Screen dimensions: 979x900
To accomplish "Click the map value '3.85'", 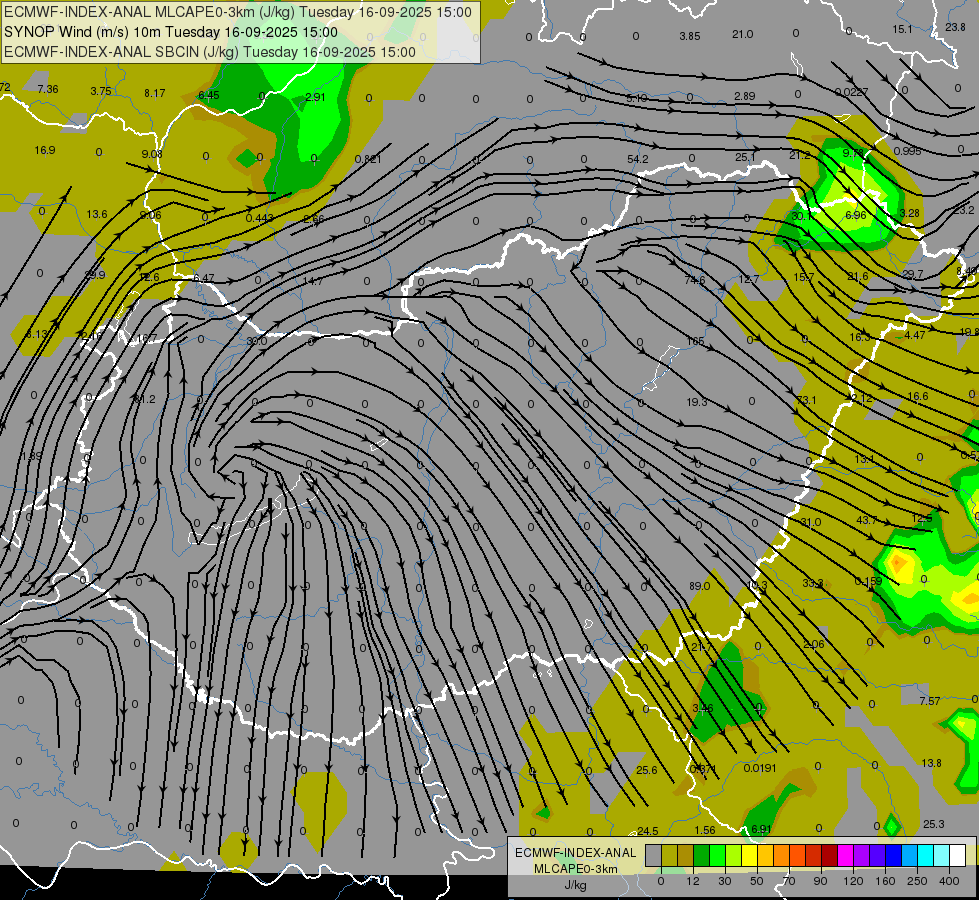I will [x=690, y=37].
